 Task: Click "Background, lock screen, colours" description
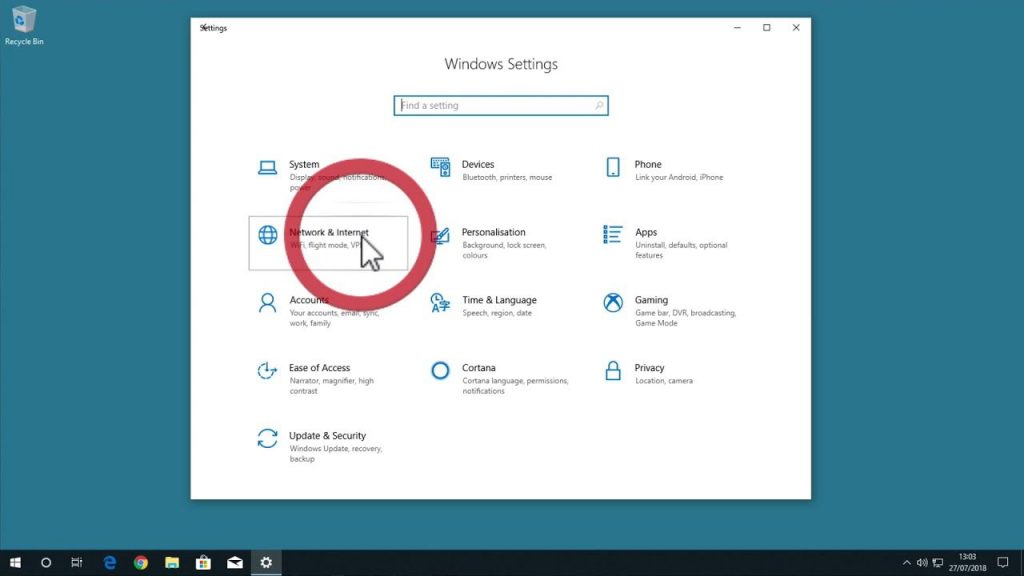(x=504, y=250)
